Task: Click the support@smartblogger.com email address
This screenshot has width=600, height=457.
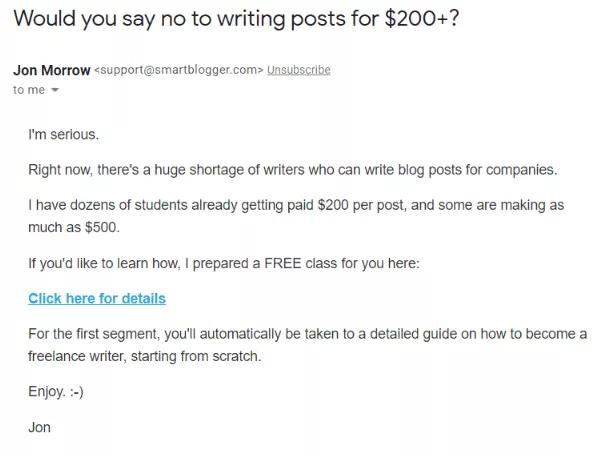Action: click(178, 70)
